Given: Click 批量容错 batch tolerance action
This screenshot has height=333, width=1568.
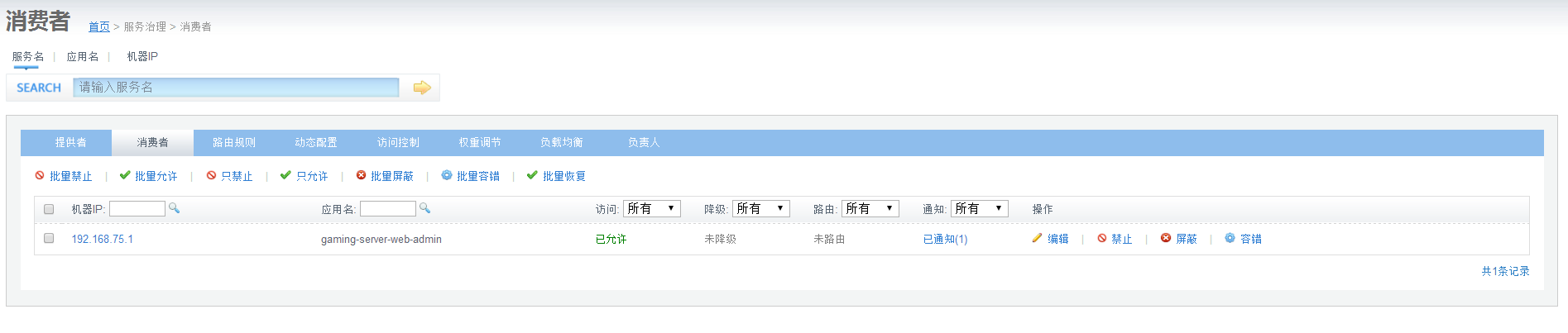Looking at the screenshot, I should tap(471, 176).
